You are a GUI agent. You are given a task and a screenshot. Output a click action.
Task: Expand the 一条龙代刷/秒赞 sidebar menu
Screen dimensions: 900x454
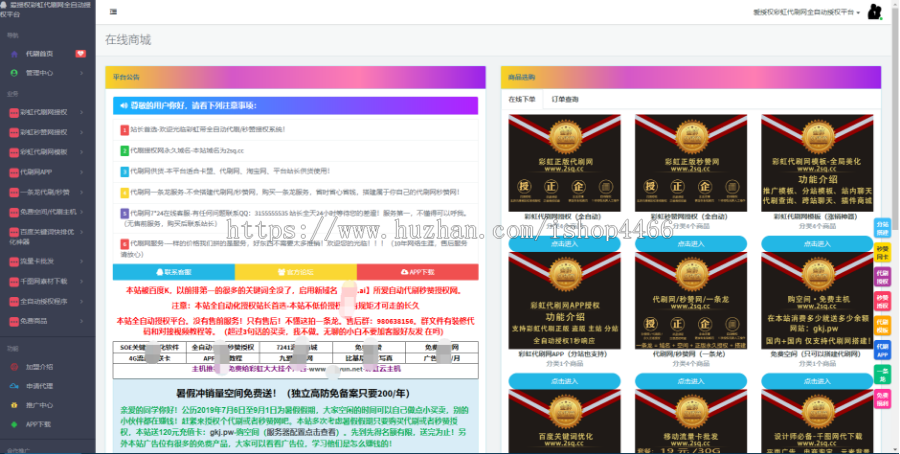point(48,192)
